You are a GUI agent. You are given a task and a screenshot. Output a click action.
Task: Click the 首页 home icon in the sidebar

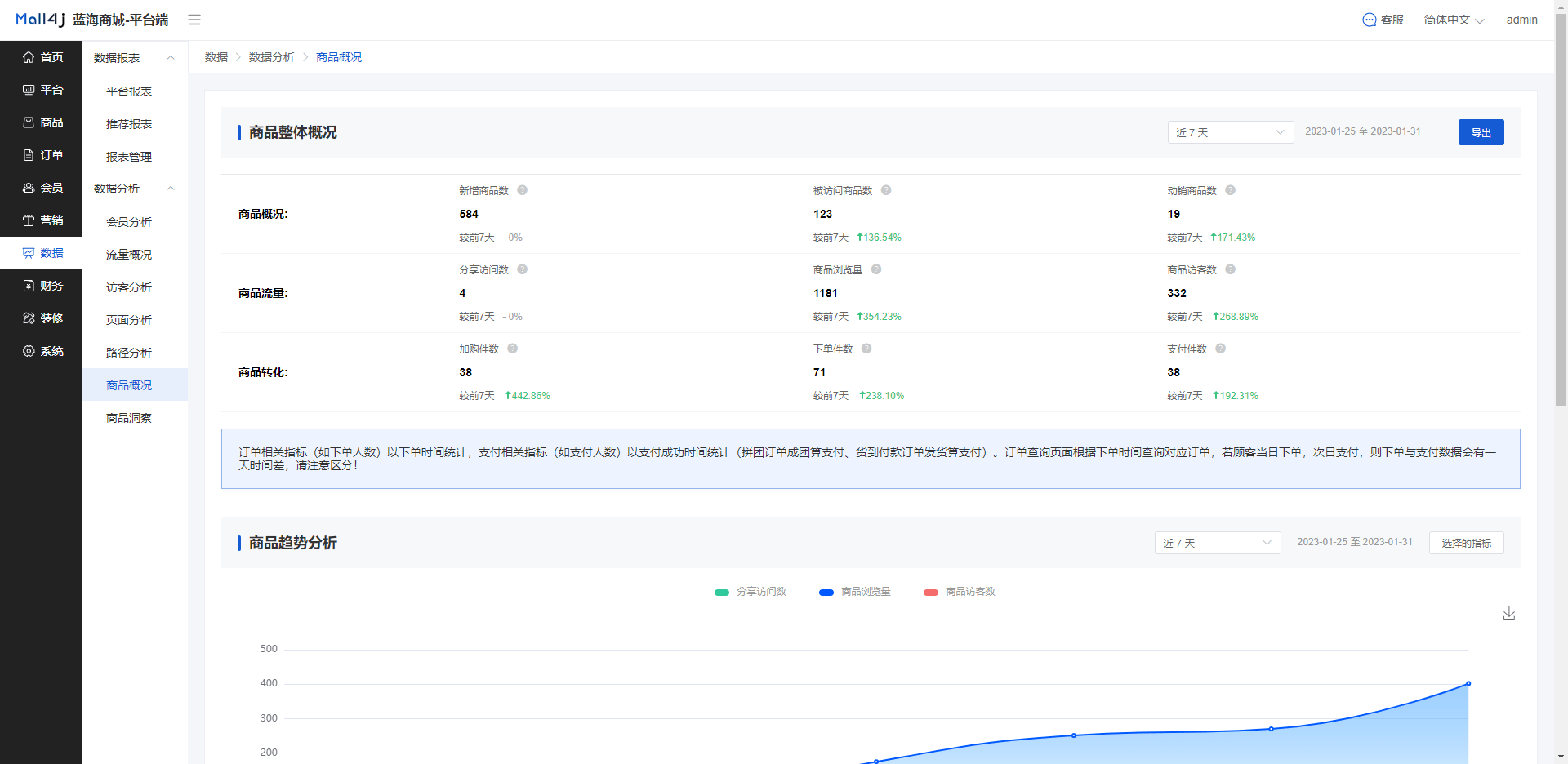(x=29, y=57)
